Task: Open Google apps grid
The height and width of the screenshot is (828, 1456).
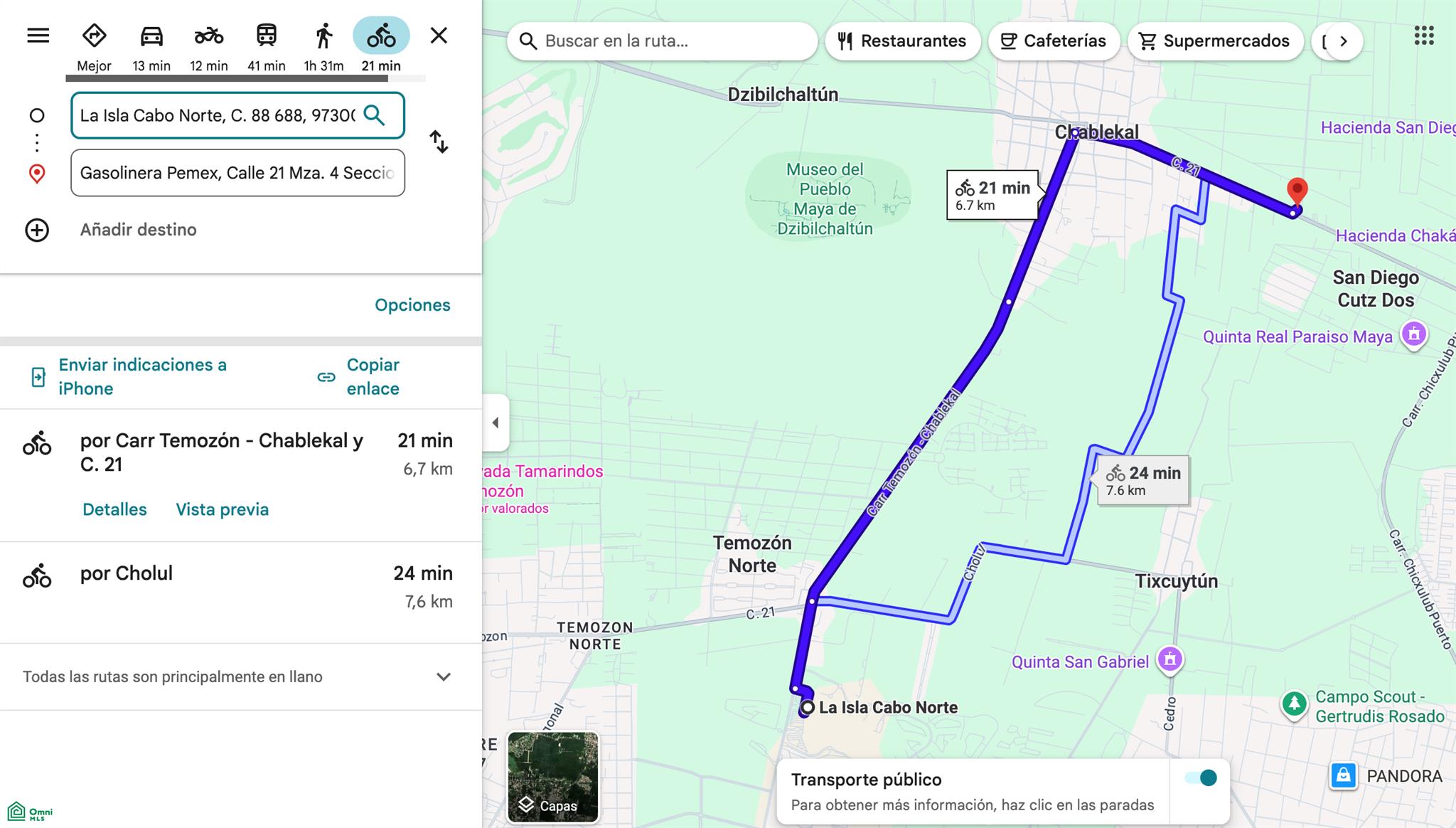Action: click(1424, 36)
